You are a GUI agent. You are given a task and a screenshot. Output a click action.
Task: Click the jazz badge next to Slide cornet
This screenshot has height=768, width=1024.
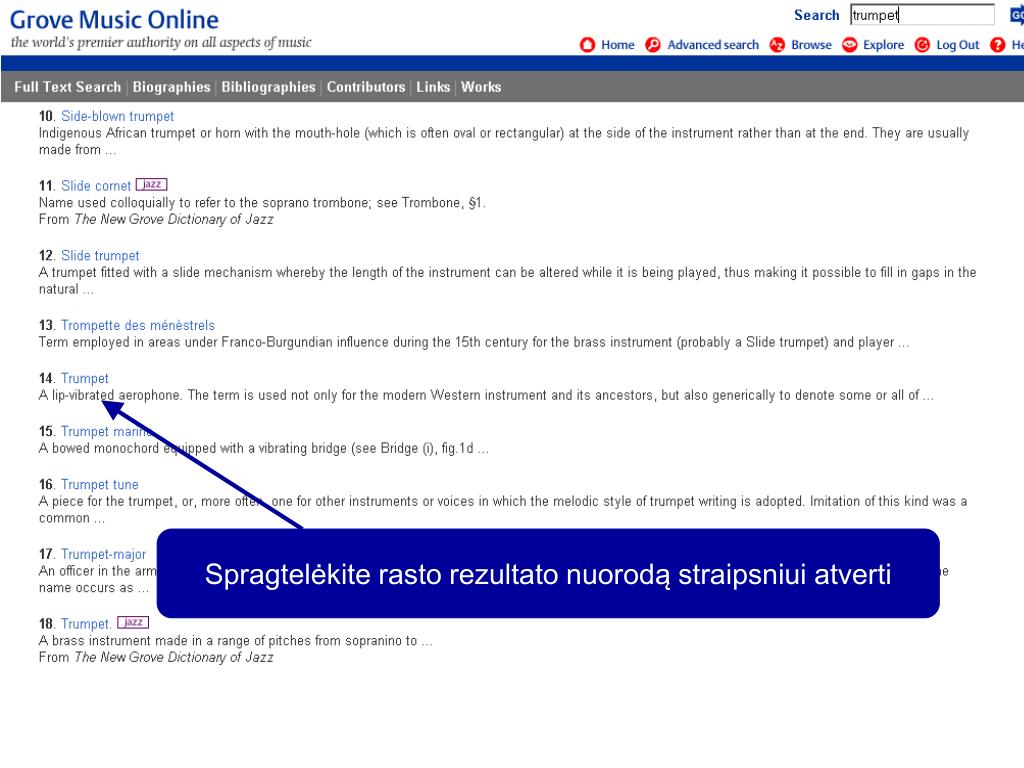click(x=152, y=185)
